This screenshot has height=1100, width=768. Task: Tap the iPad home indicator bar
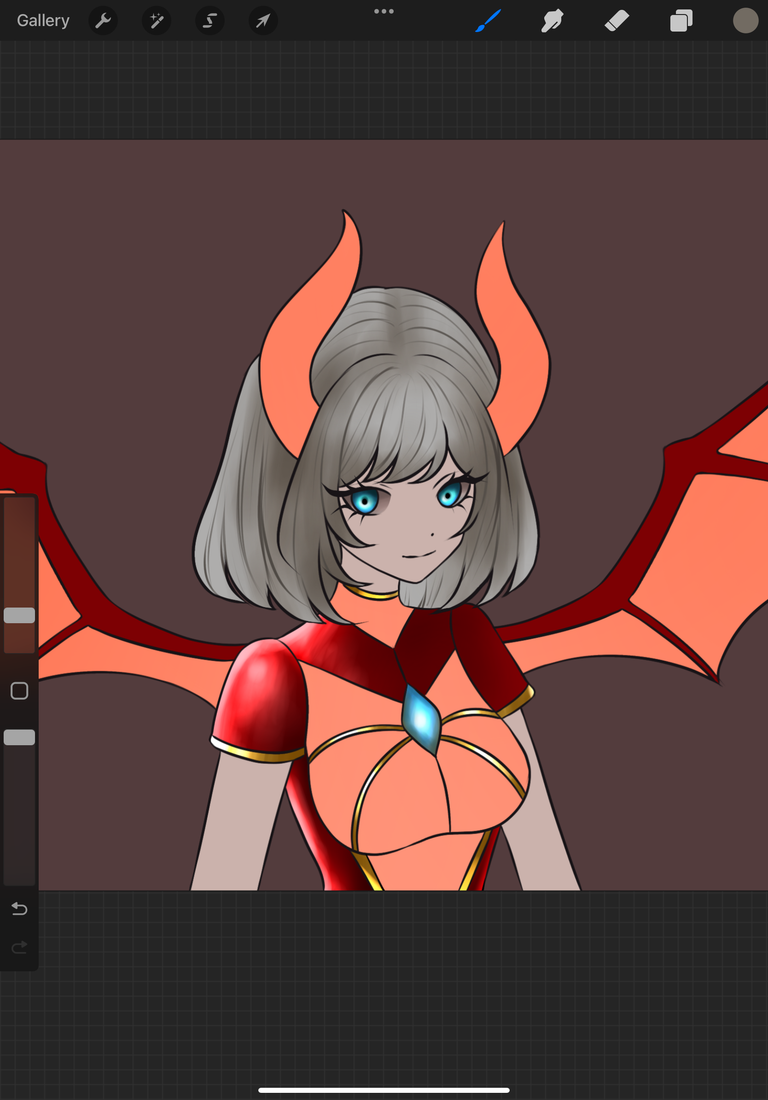tap(384, 1090)
